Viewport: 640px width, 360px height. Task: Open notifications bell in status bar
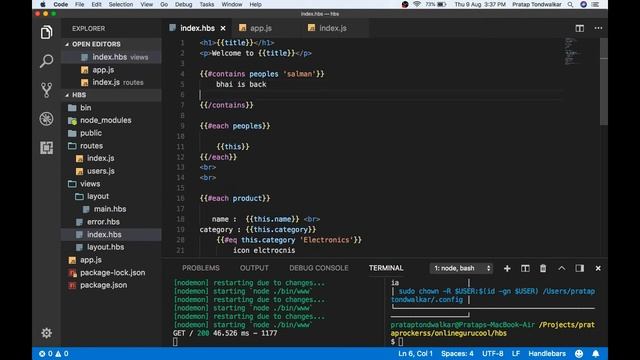[x=596, y=353]
